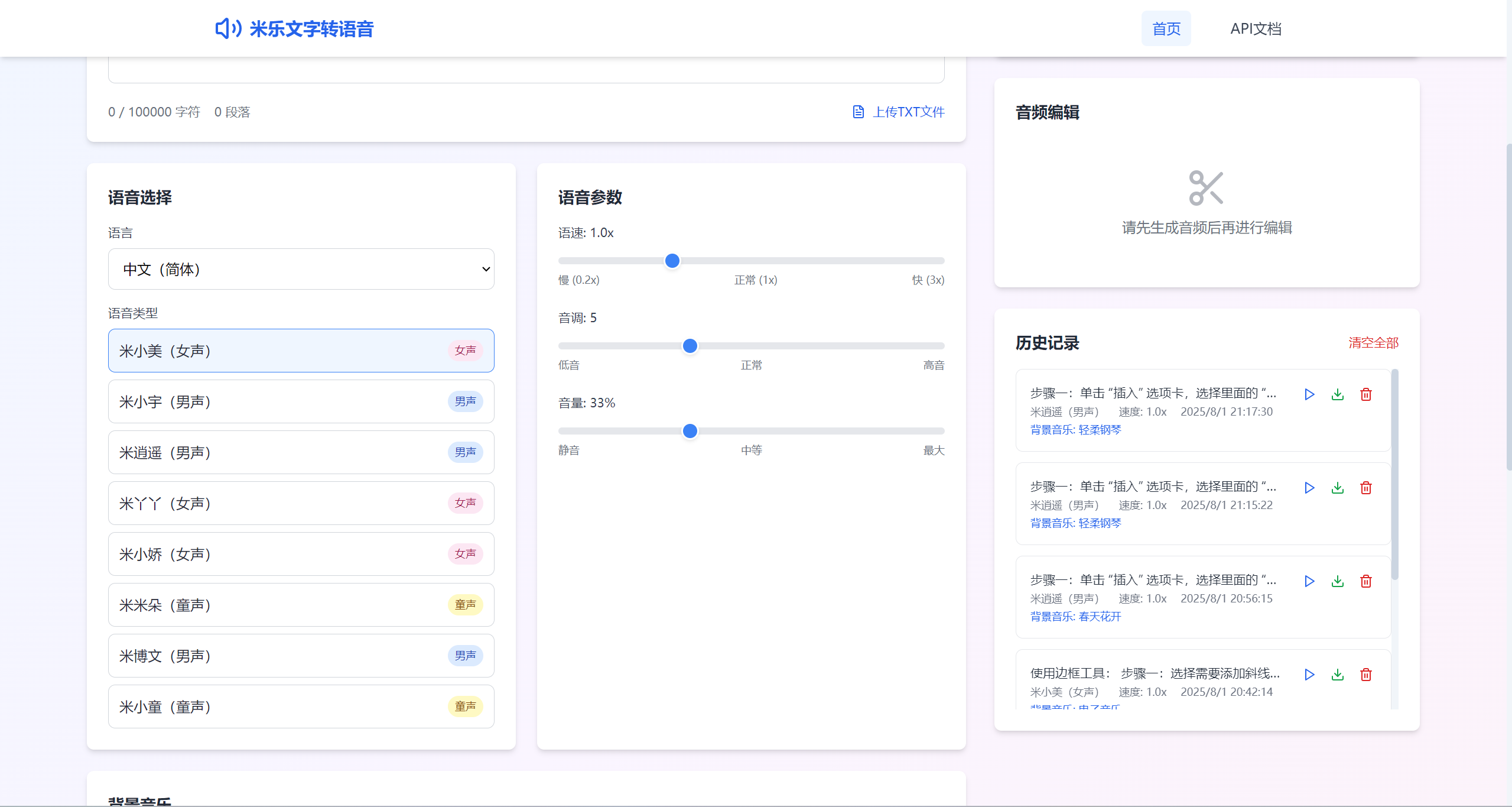The image size is (1512, 807).
Task: Click the upload TXT file document icon
Action: [x=858, y=112]
